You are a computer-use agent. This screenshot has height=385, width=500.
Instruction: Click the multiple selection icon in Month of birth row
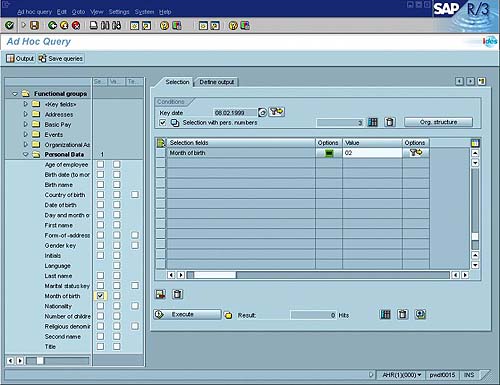[416, 153]
